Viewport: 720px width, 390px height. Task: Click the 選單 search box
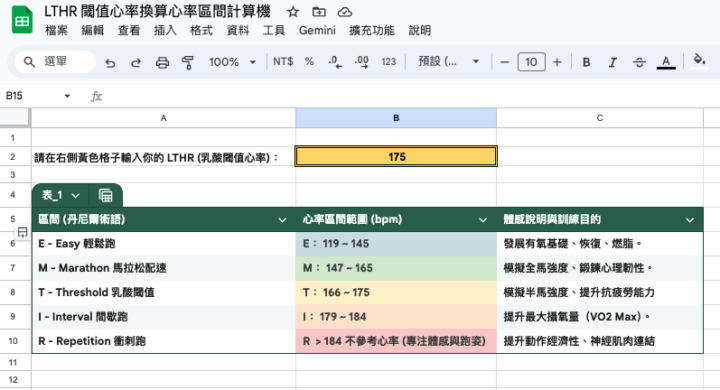55,62
